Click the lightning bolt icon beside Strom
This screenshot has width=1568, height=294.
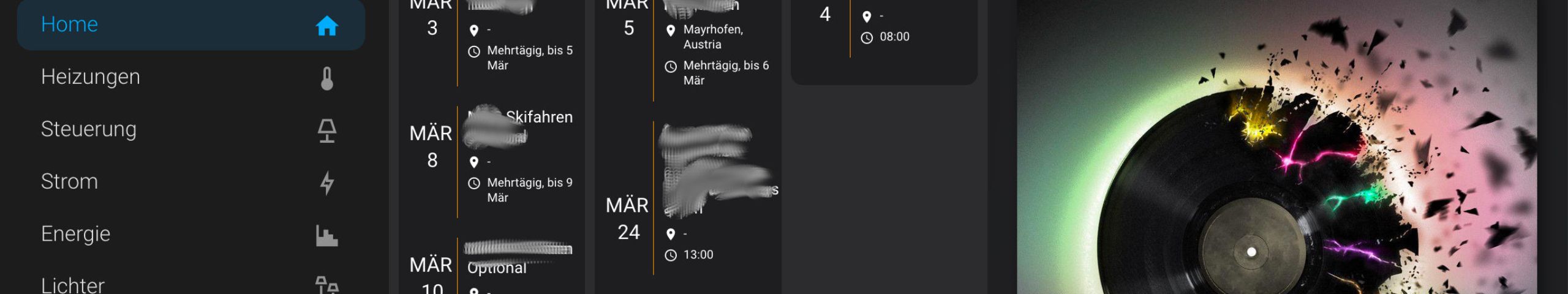[x=326, y=183]
